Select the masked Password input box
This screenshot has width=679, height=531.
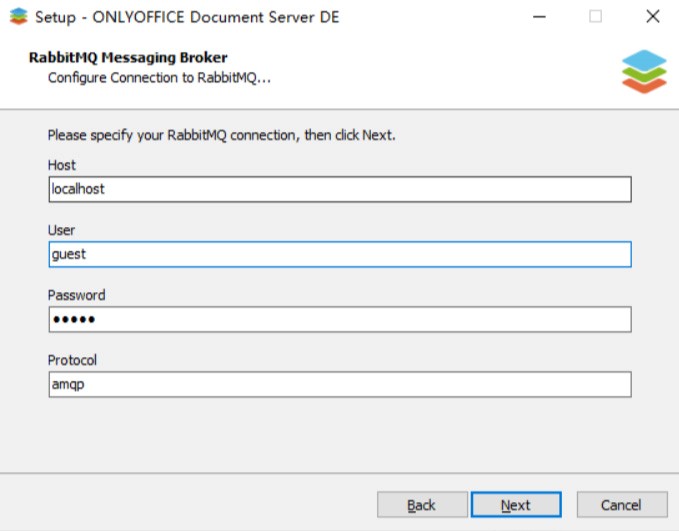[x=340, y=319]
